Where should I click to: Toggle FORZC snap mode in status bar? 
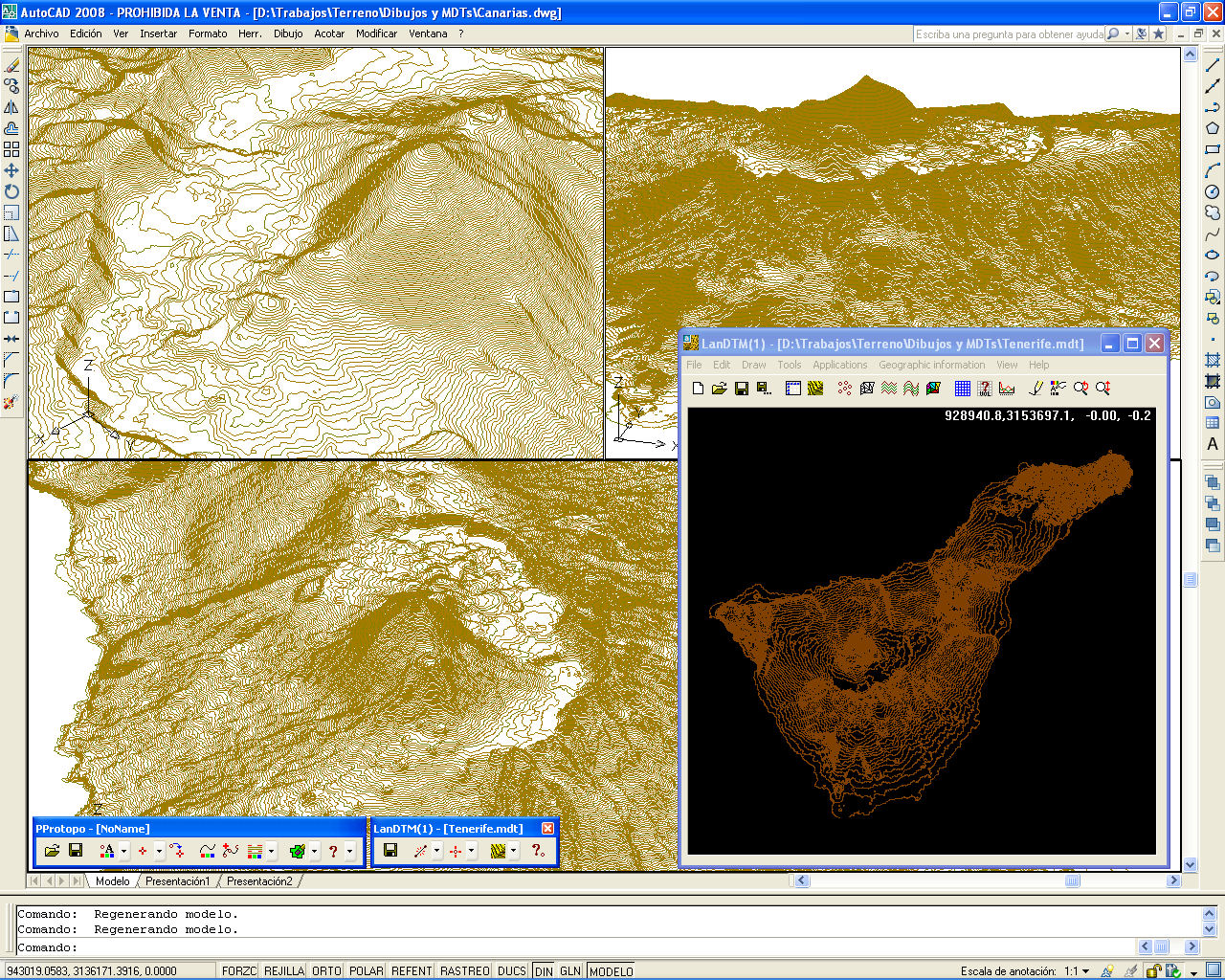click(239, 970)
